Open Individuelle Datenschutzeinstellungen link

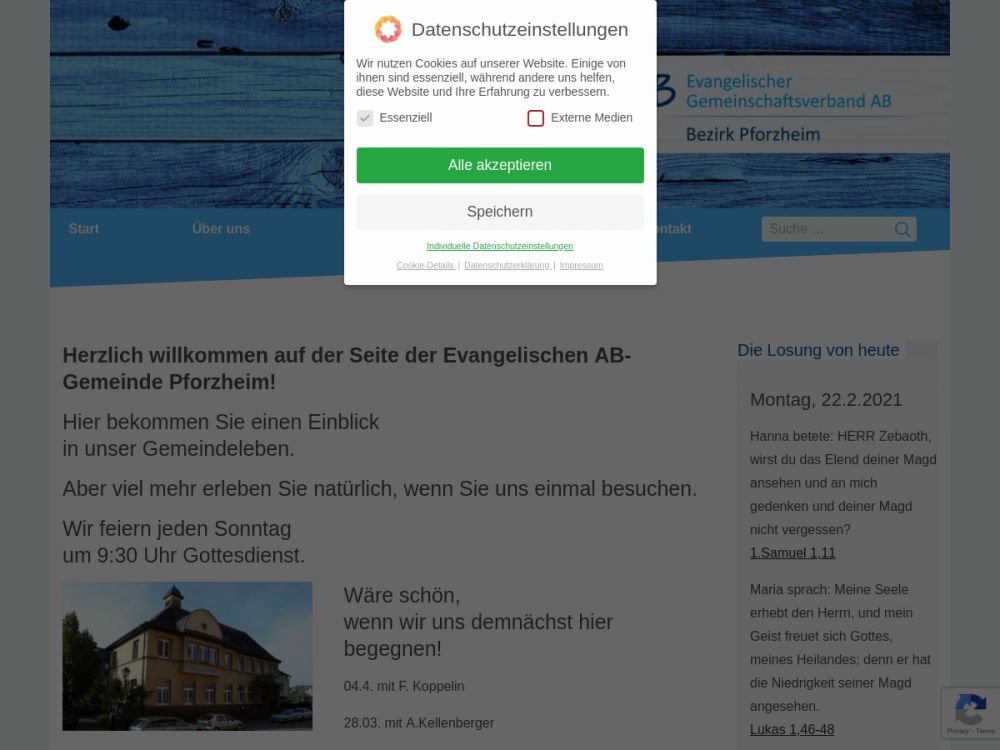(500, 246)
